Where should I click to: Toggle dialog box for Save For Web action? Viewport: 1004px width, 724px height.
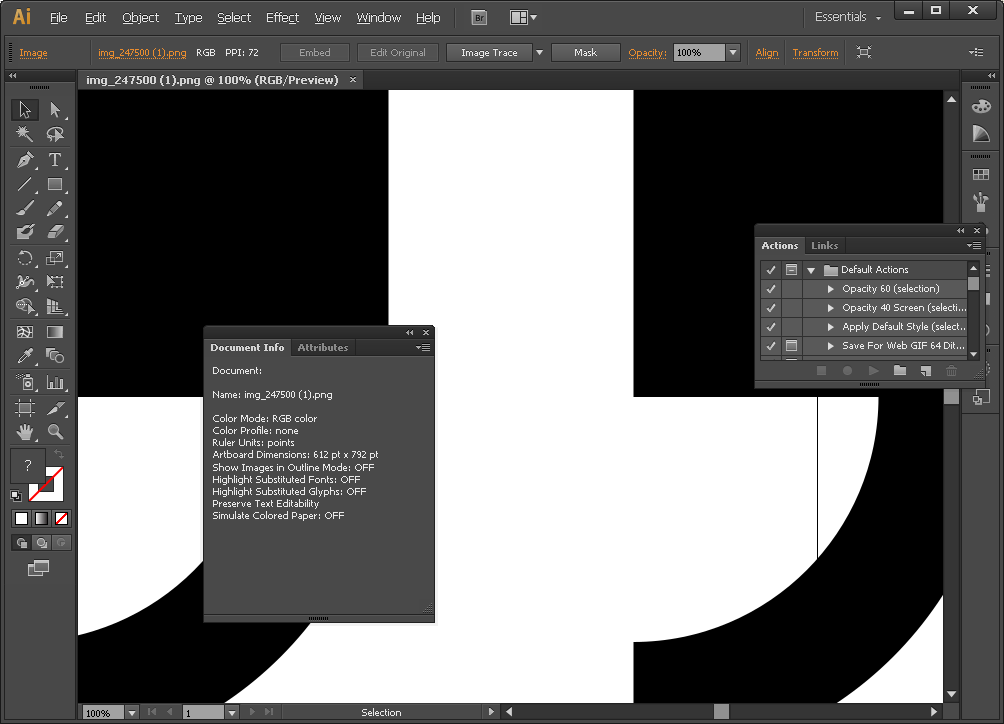coord(791,346)
